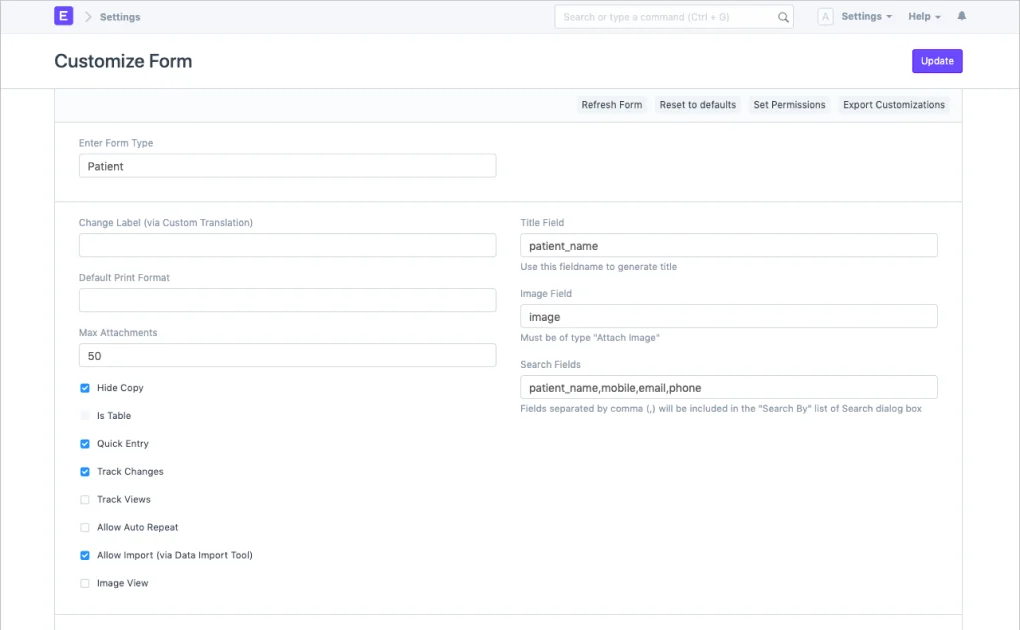
Task: Click the ERPNext logo icon
Action: 63,16
